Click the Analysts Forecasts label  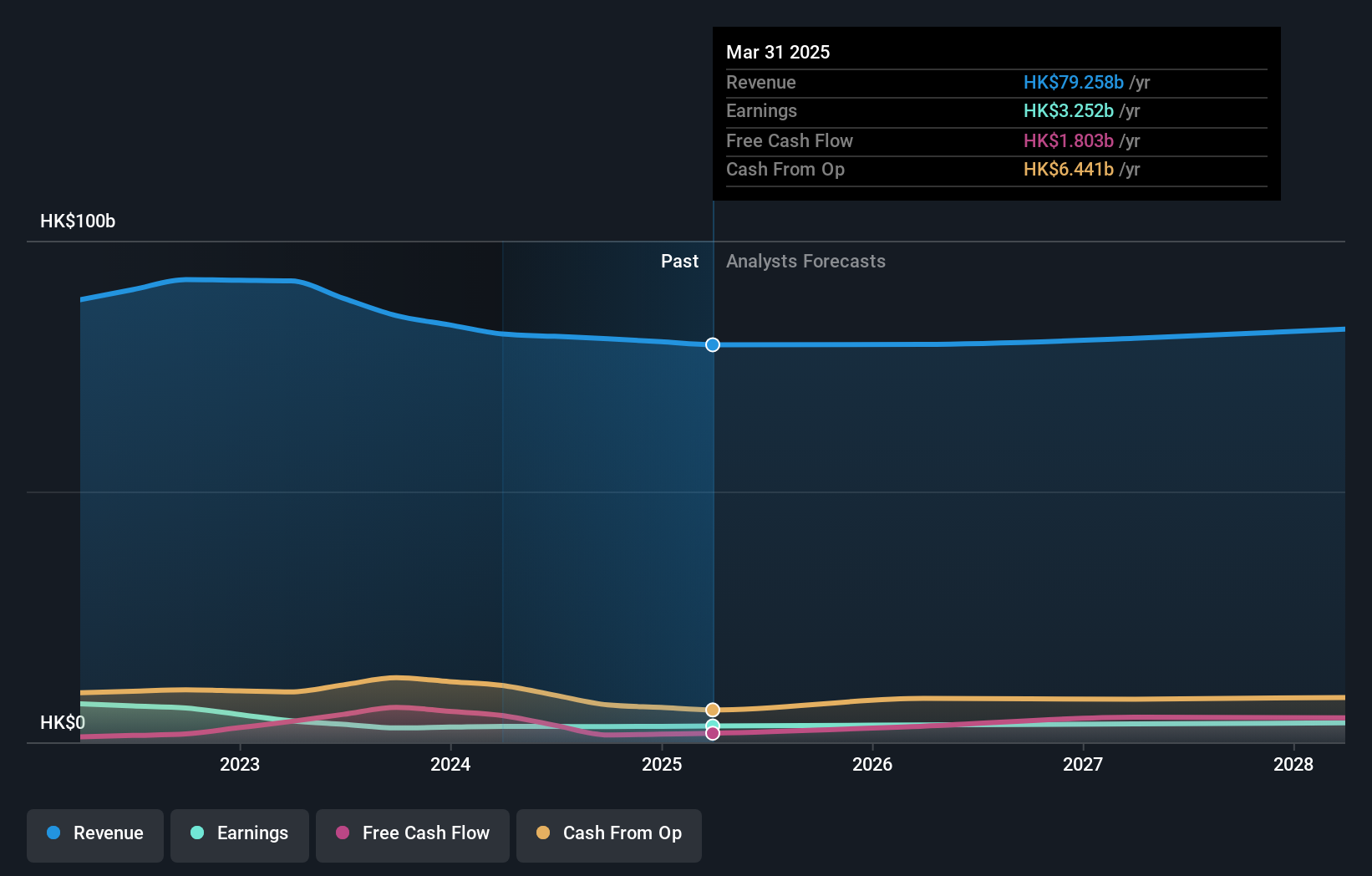[x=805, y=261]
